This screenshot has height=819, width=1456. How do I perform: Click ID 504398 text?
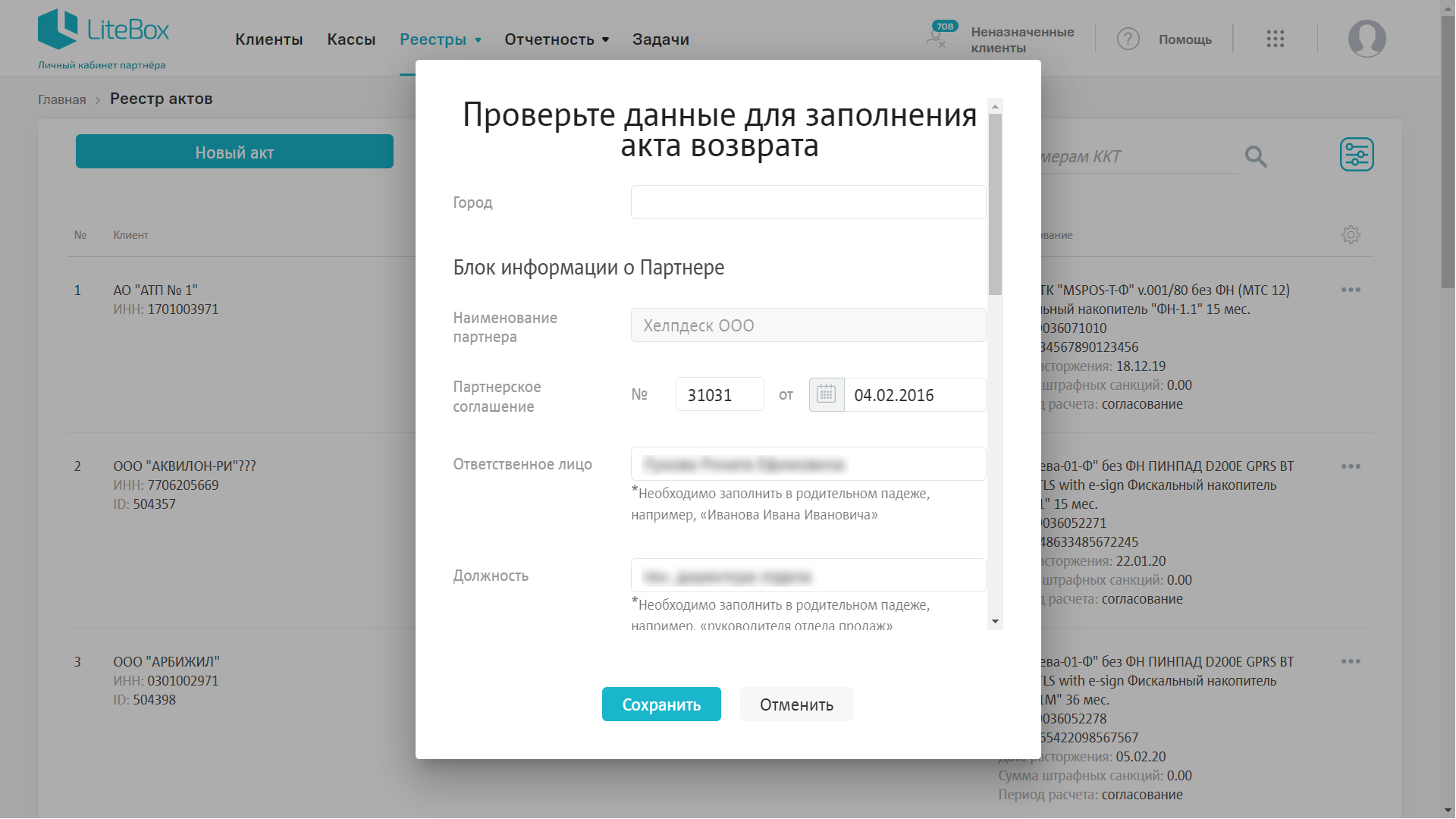144,699
